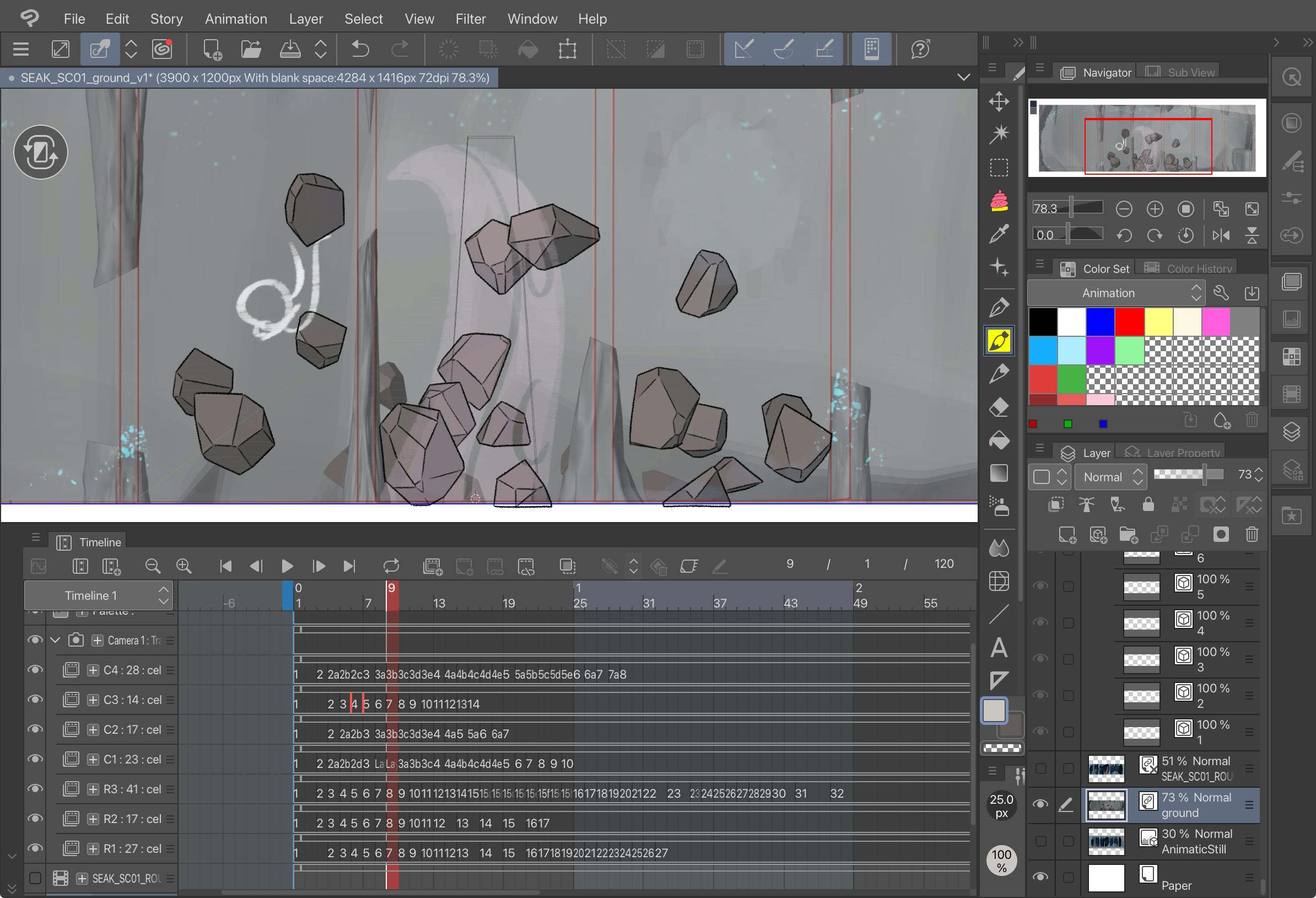Viewport: 1316px width, 898px height.
Task: Select the Eyedropper tool
Action: pyautogui.click(x=999, y=233)
